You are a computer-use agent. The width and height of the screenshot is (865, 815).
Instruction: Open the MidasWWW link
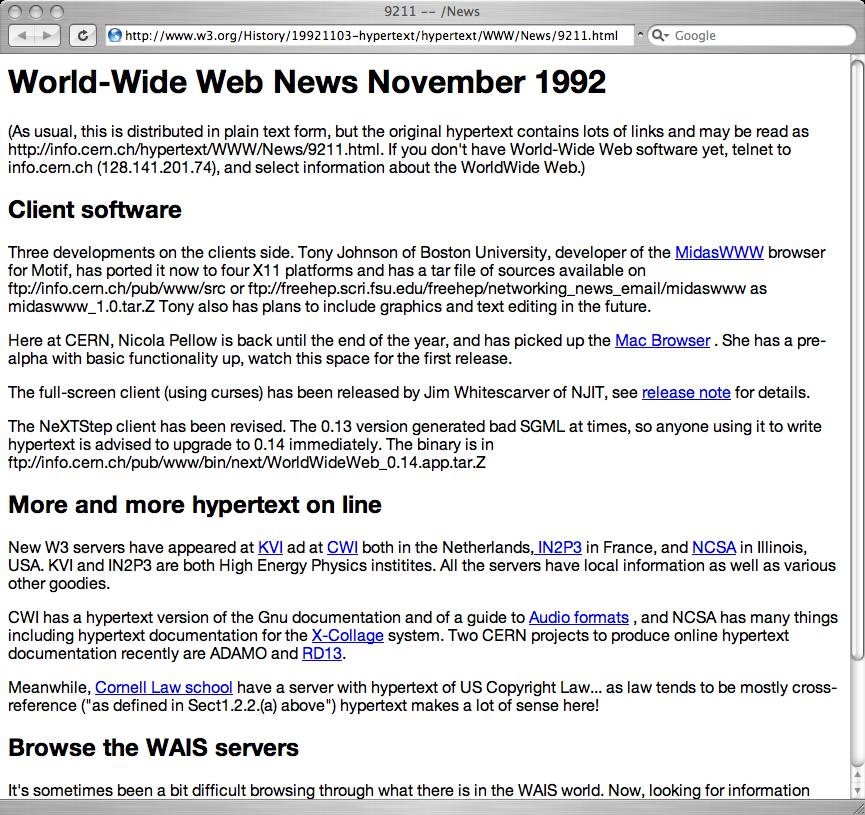(719, 253)
